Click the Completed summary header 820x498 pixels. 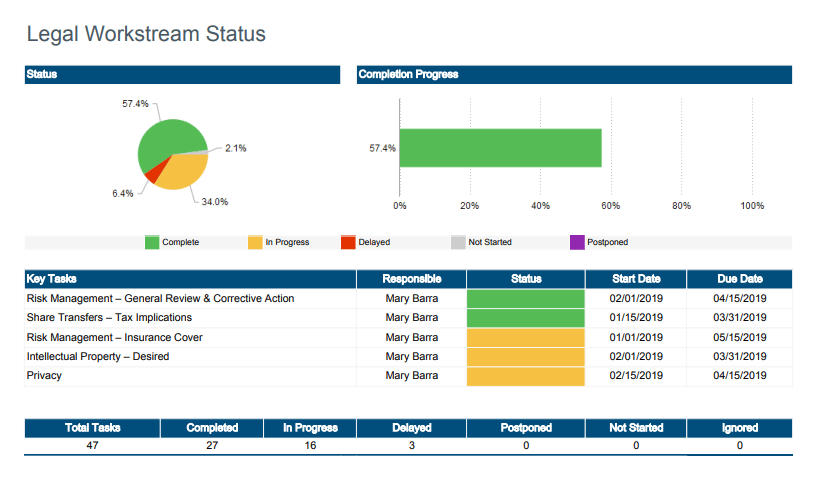tap(212, 428)
